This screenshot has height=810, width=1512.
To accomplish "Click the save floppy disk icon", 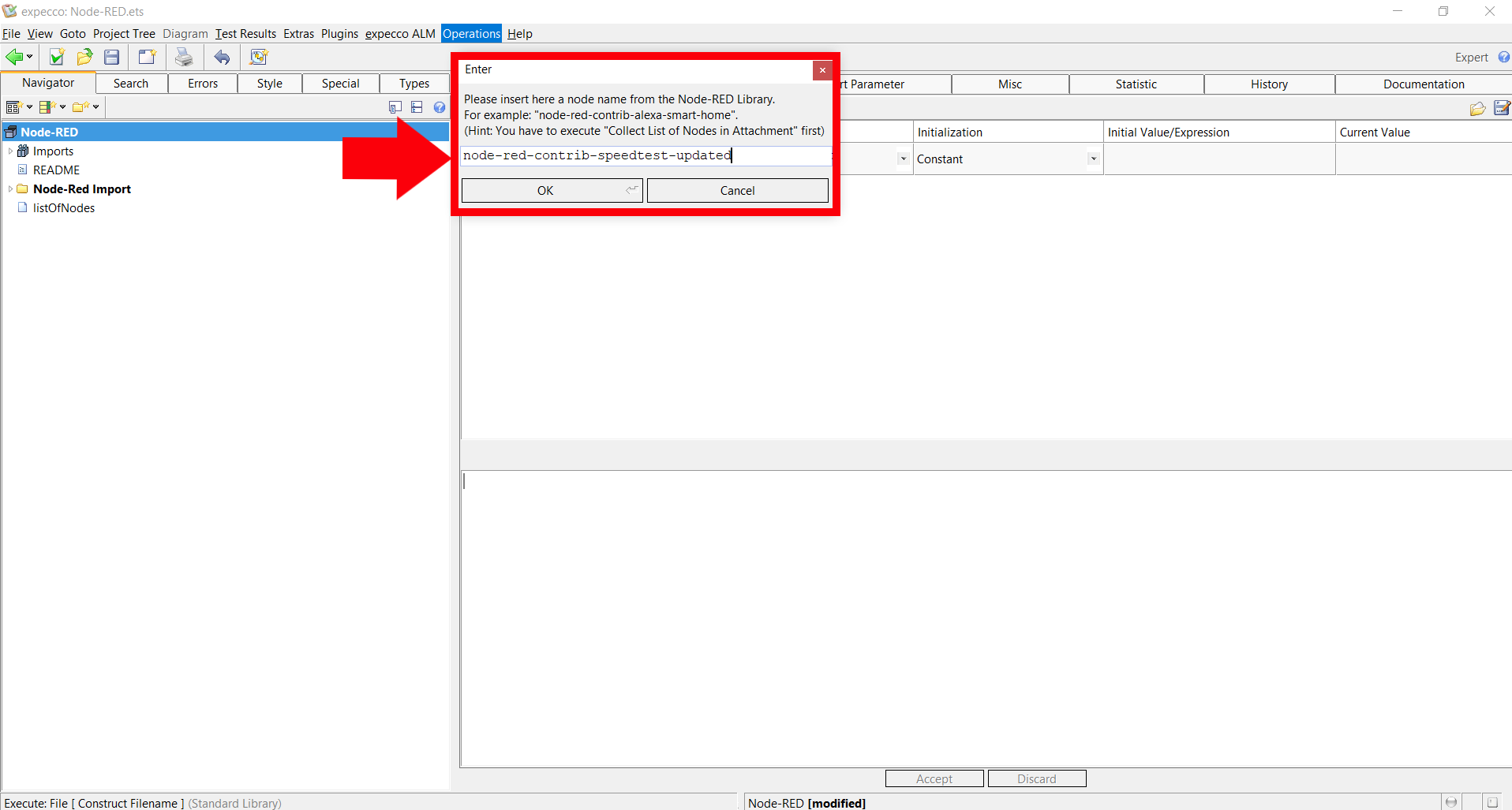I will [x=112, y=57].
